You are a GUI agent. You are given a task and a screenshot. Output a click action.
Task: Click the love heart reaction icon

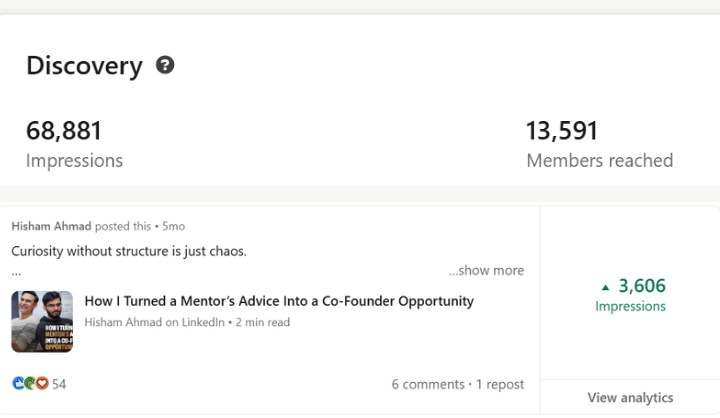pyautogui.click(x=42, y=383)
